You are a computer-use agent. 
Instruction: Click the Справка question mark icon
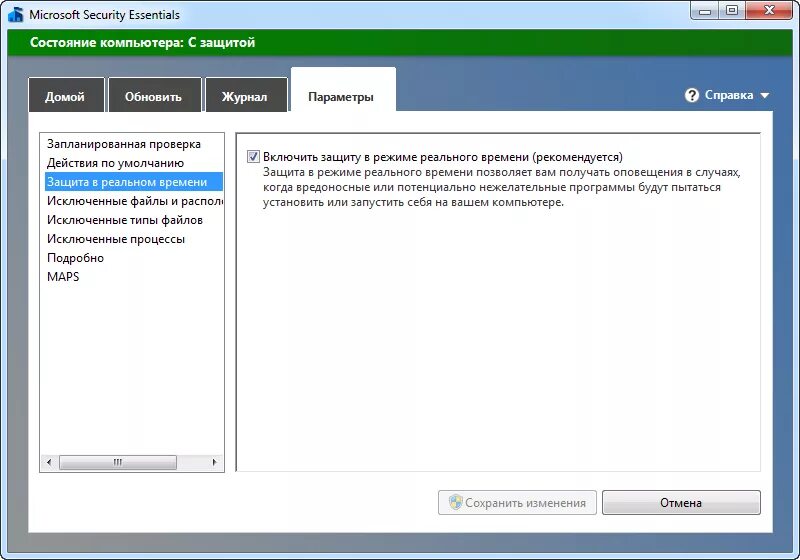[x=691, y=95]
